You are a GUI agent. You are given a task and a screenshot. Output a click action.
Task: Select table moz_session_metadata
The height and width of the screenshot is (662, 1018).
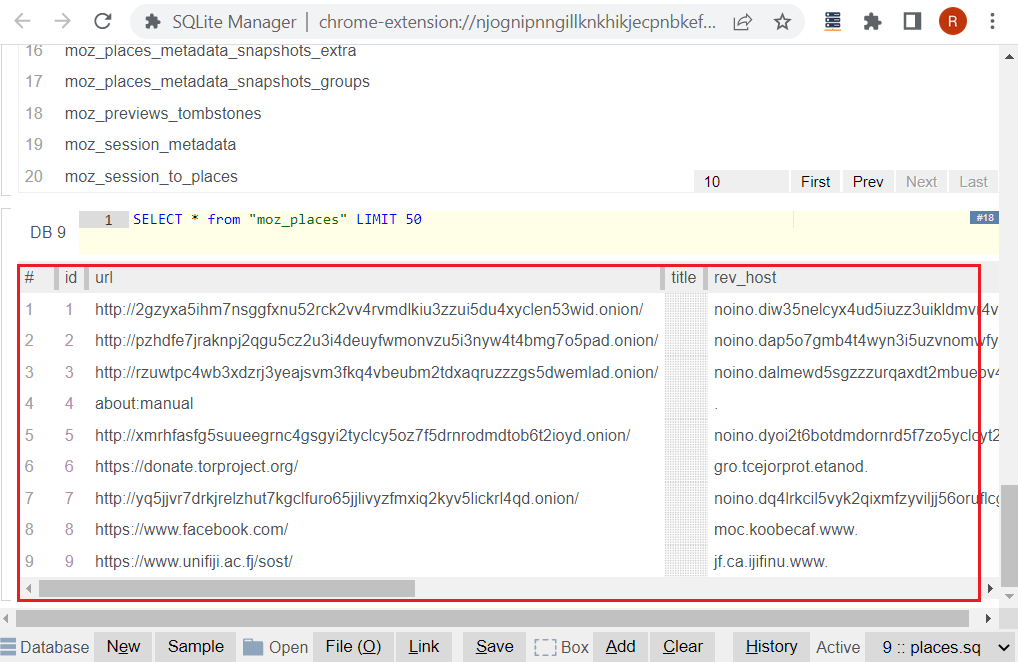[150, 145]
